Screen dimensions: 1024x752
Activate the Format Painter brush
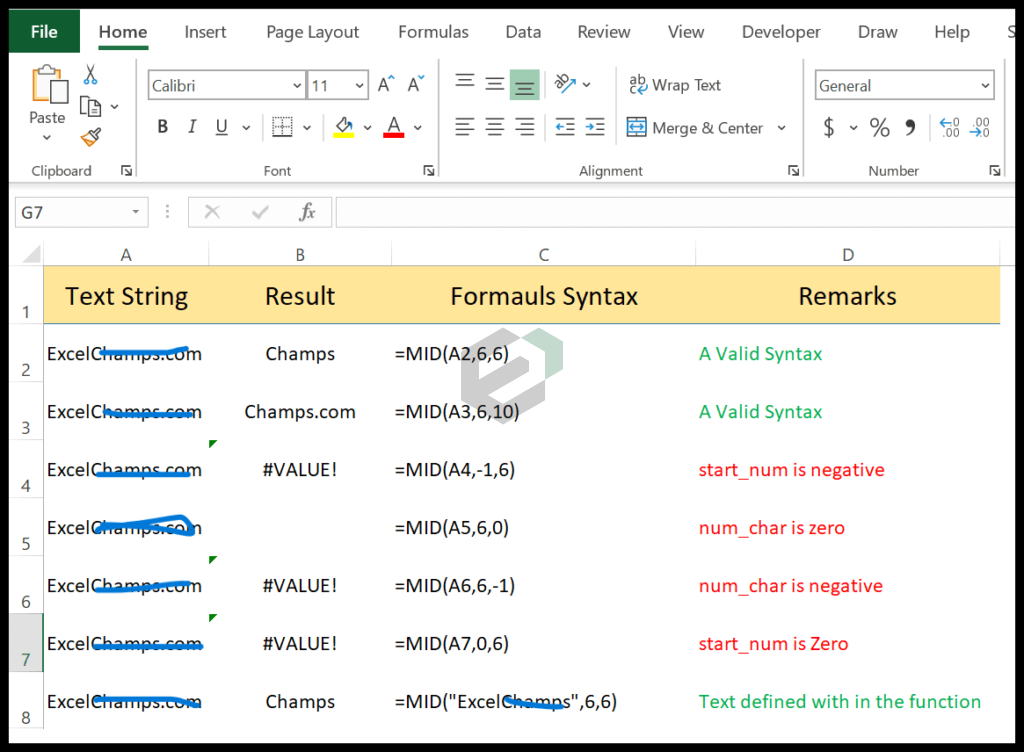click(91, 137)
